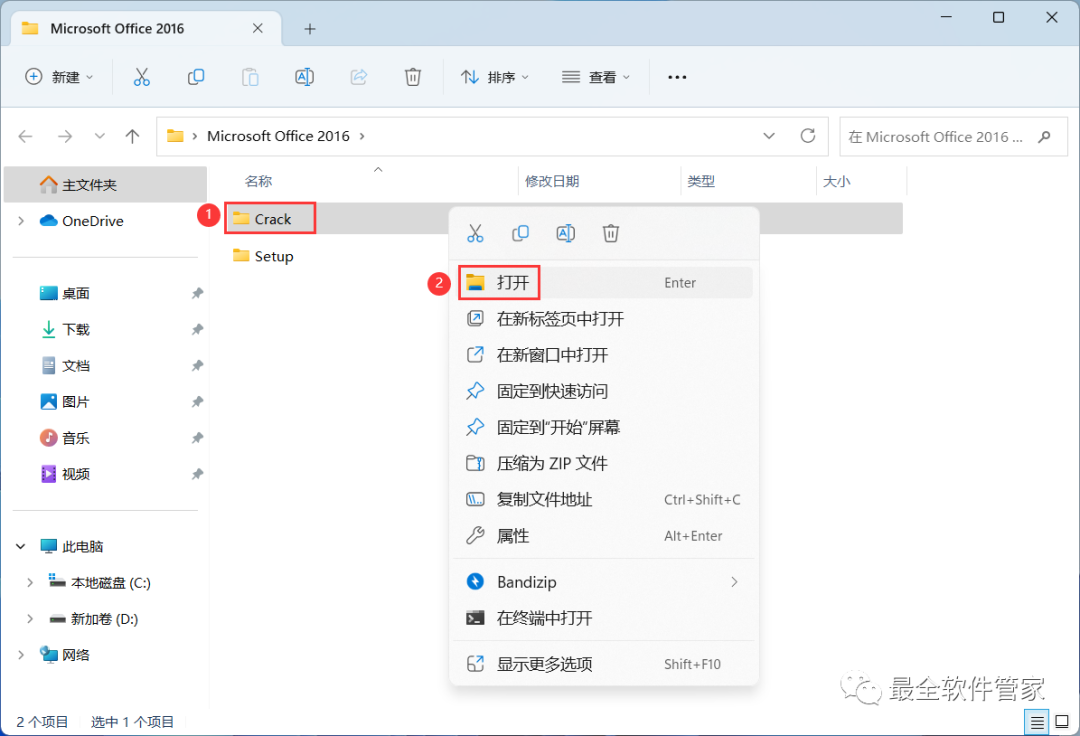The image size is (1080, 736).
Task: Select the Crack folder
Action: point(273,219)
